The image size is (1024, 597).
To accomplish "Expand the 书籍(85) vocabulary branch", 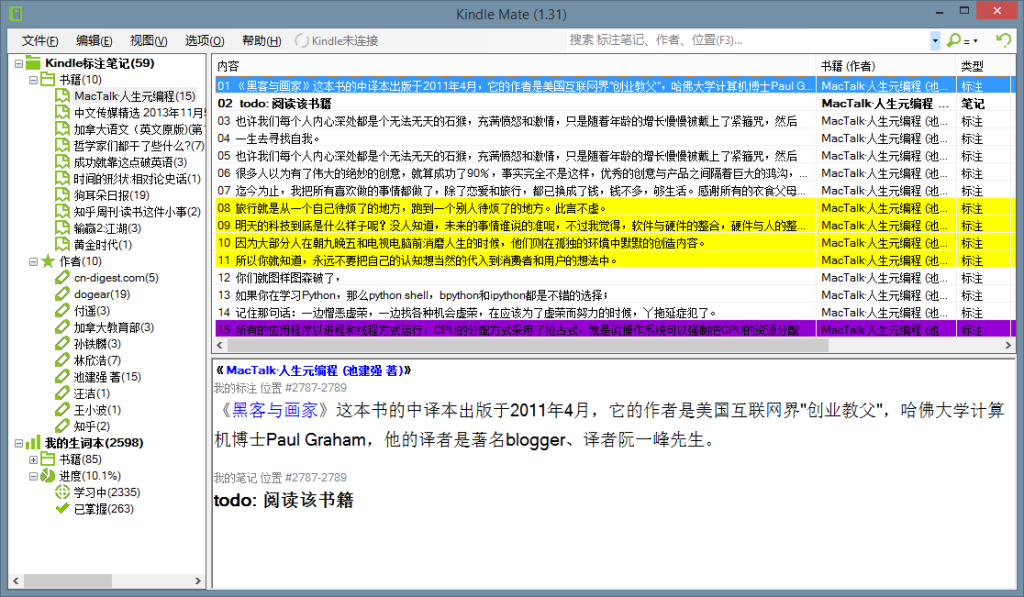I will point(33,459).
